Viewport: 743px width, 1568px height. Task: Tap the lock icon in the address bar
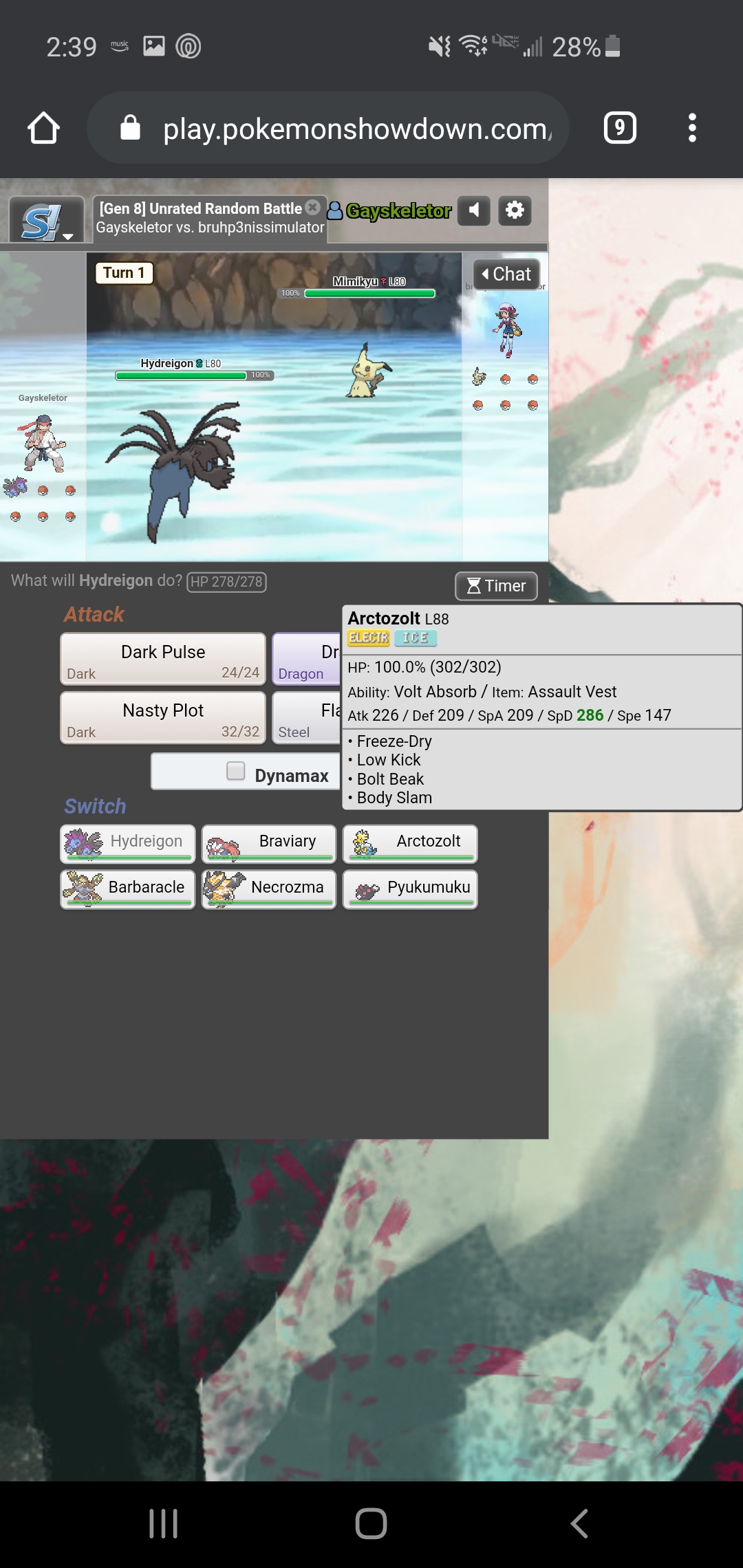tap(130, 127)
